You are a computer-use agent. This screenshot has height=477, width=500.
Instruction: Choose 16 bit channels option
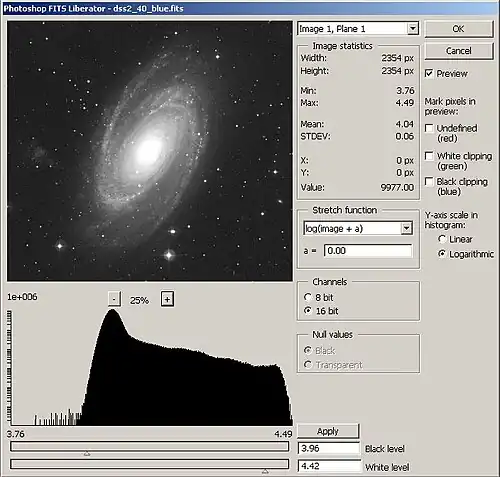pos(308,311)
